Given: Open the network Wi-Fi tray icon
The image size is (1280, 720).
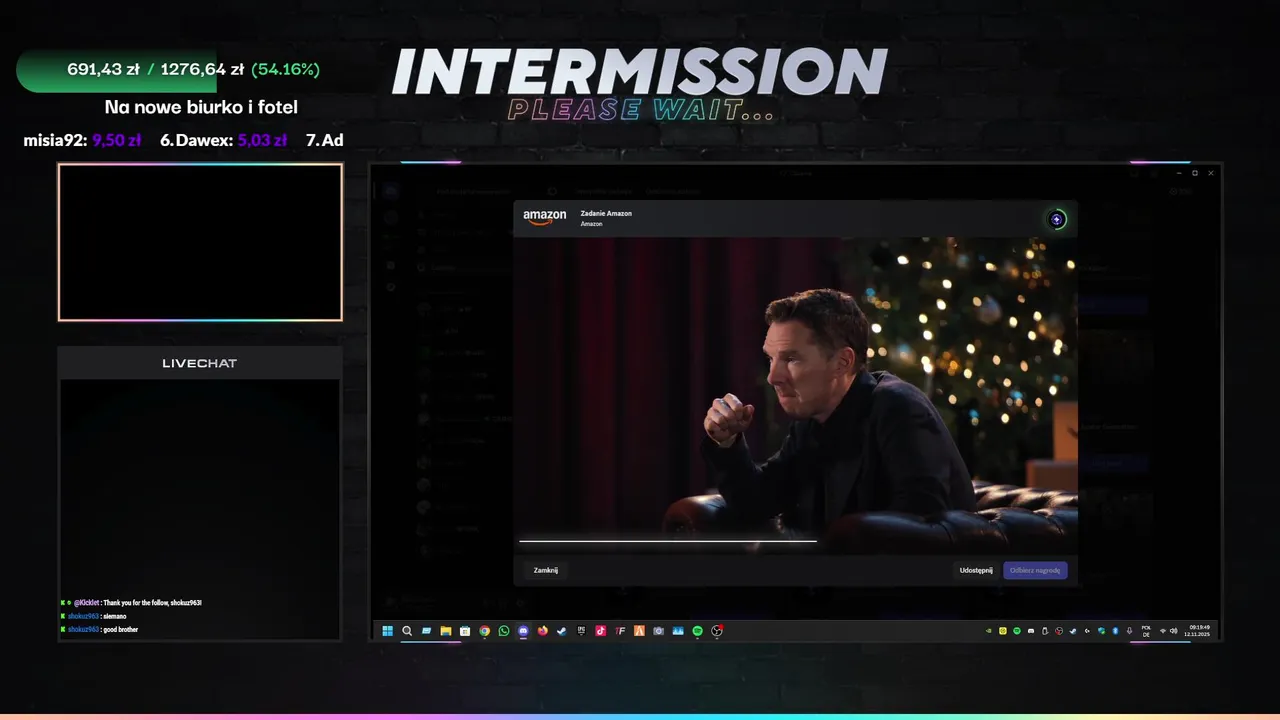Looking at the screenshot, I should coord(1163,631).
